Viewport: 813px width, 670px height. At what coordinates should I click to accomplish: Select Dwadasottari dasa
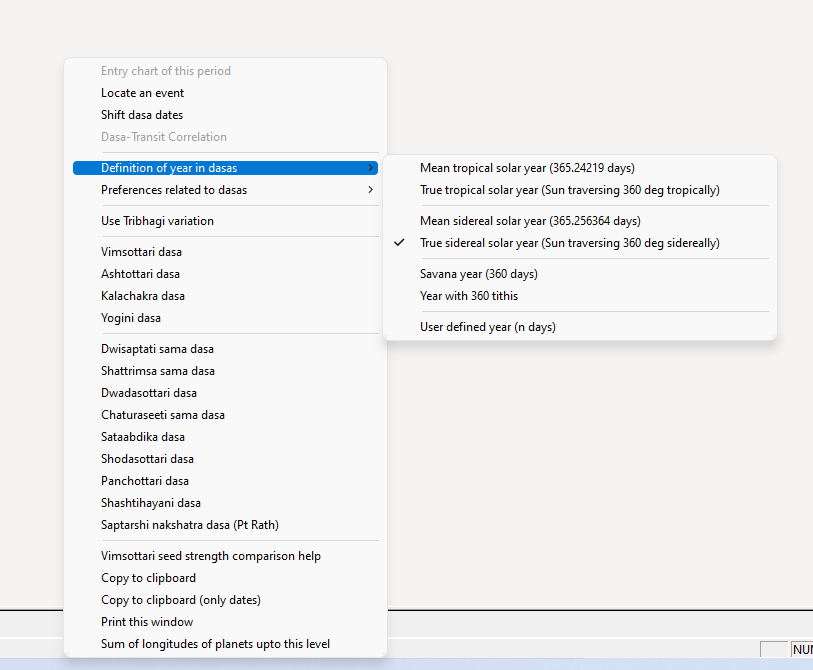(x=226, y=393)
